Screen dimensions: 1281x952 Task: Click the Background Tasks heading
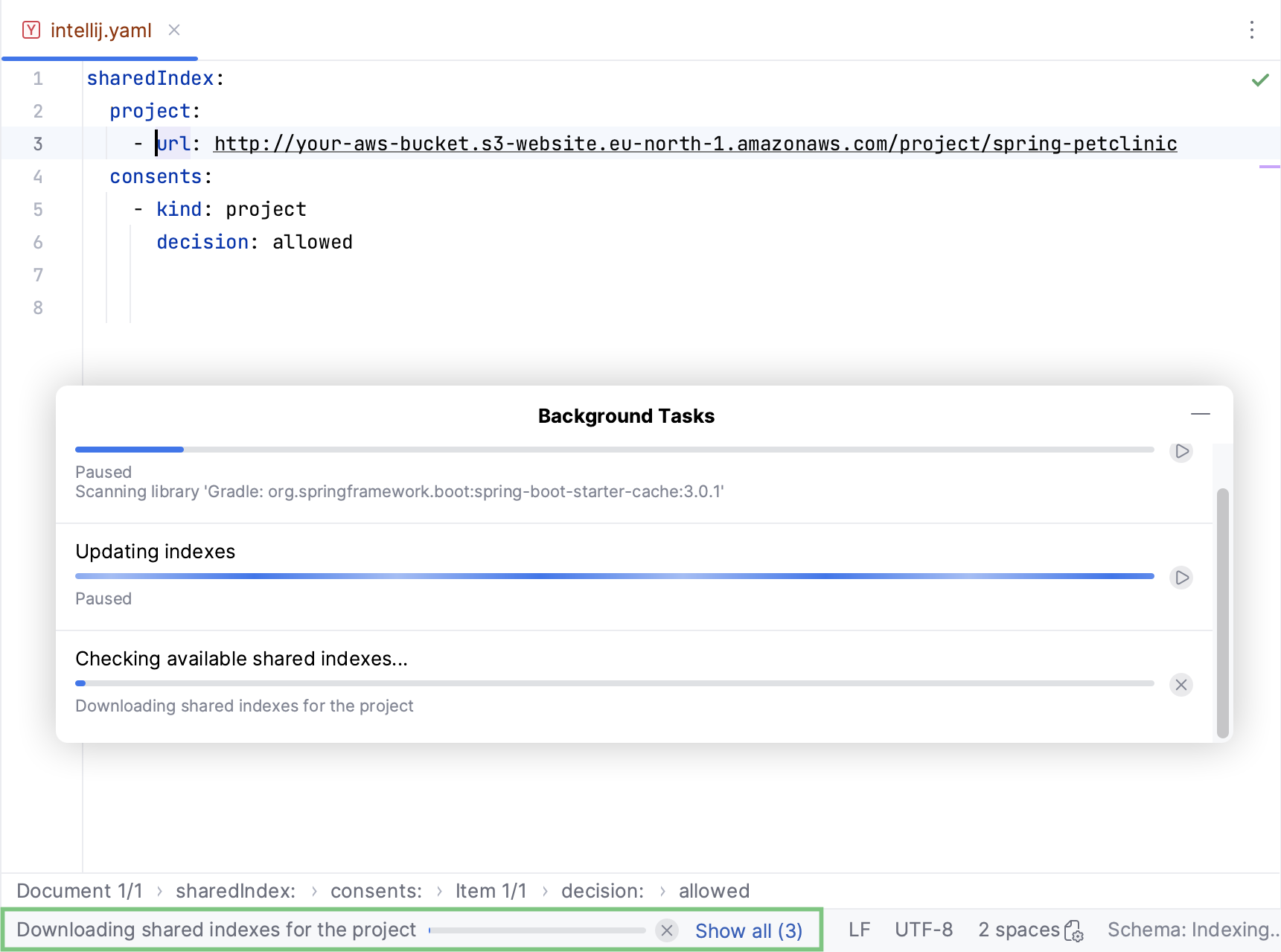626,416
